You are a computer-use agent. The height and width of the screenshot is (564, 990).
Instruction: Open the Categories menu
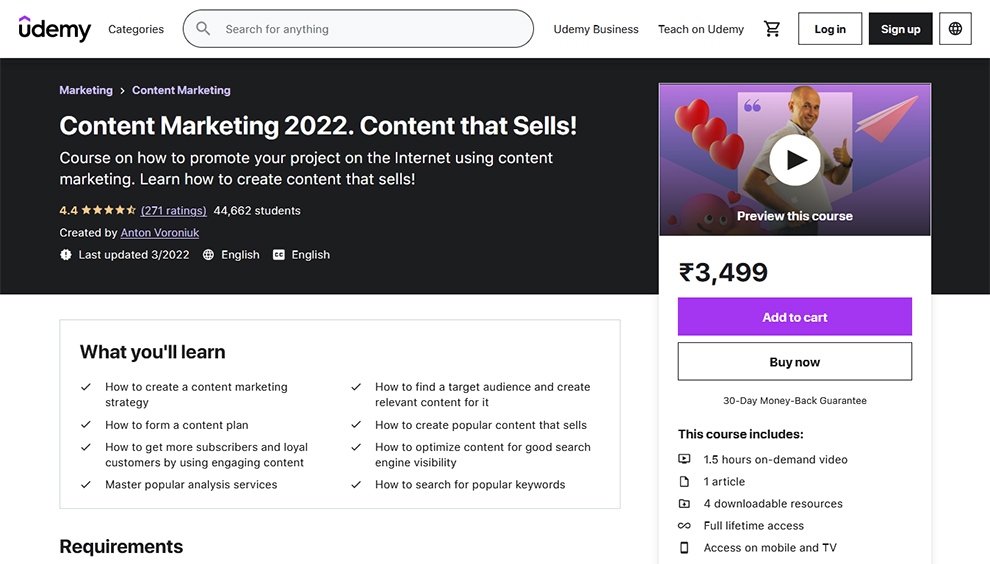point(136,29)
